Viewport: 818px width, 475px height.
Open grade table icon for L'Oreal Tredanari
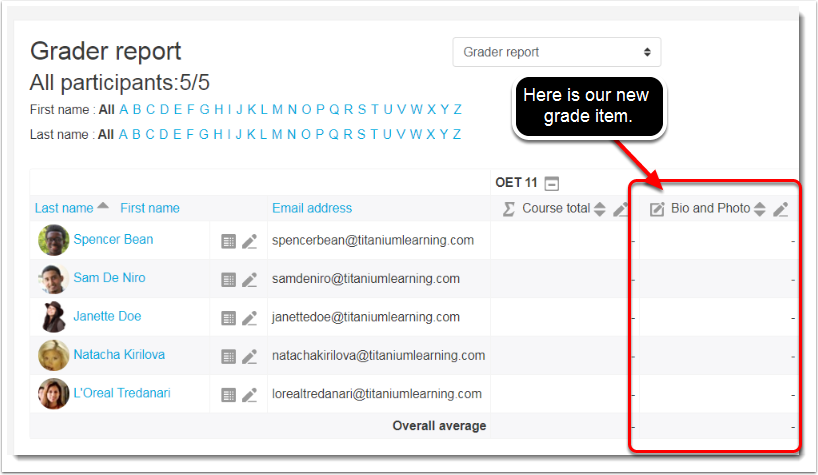[228, 395]
